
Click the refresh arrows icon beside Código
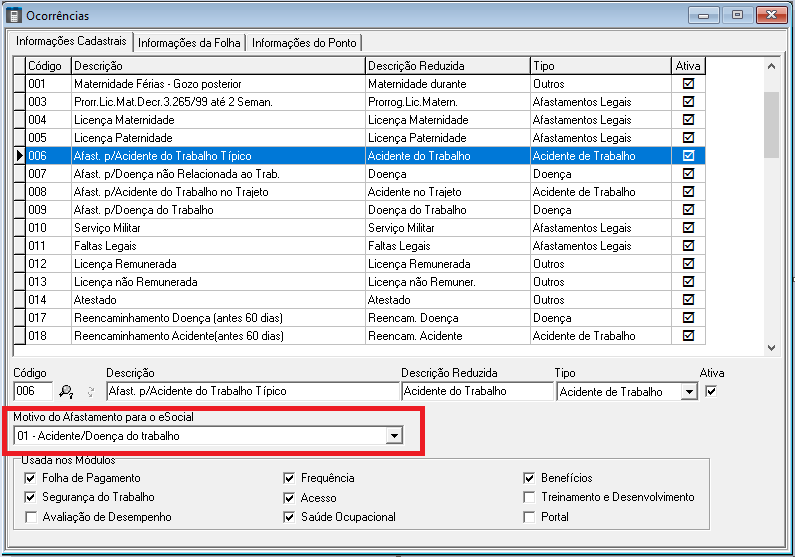[x=90, y=392]
